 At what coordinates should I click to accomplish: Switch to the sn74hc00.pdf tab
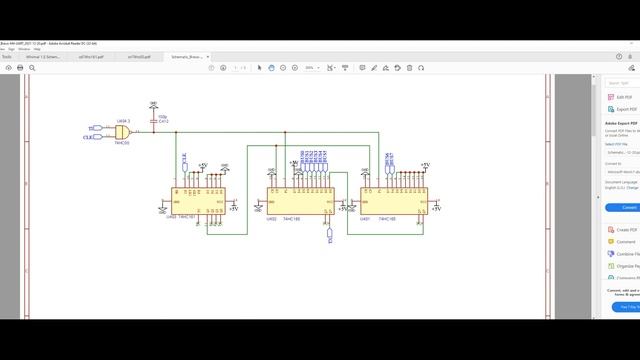(x=139, y=57)
